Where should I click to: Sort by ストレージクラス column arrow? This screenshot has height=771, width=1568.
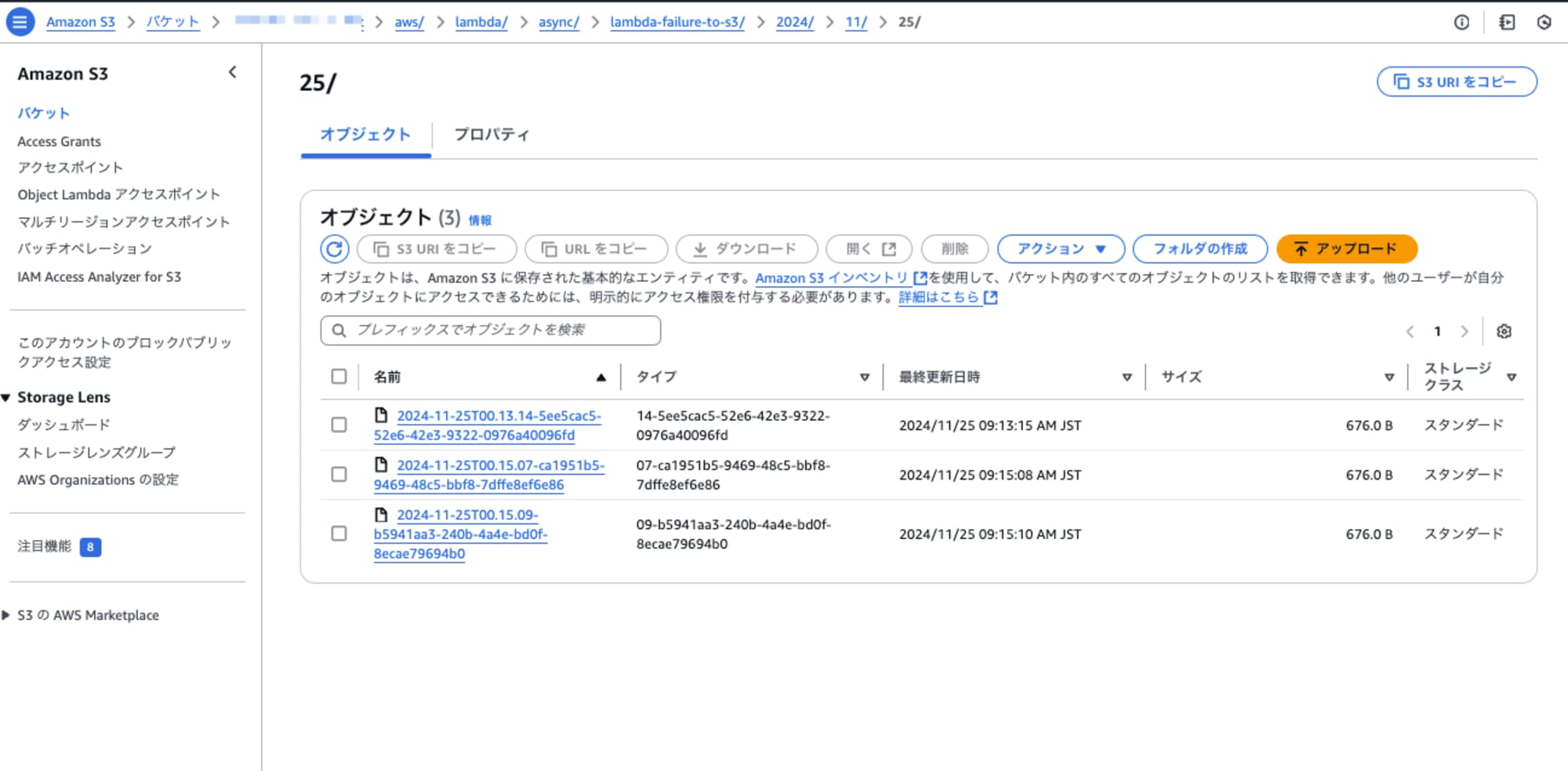point(1512,378)
